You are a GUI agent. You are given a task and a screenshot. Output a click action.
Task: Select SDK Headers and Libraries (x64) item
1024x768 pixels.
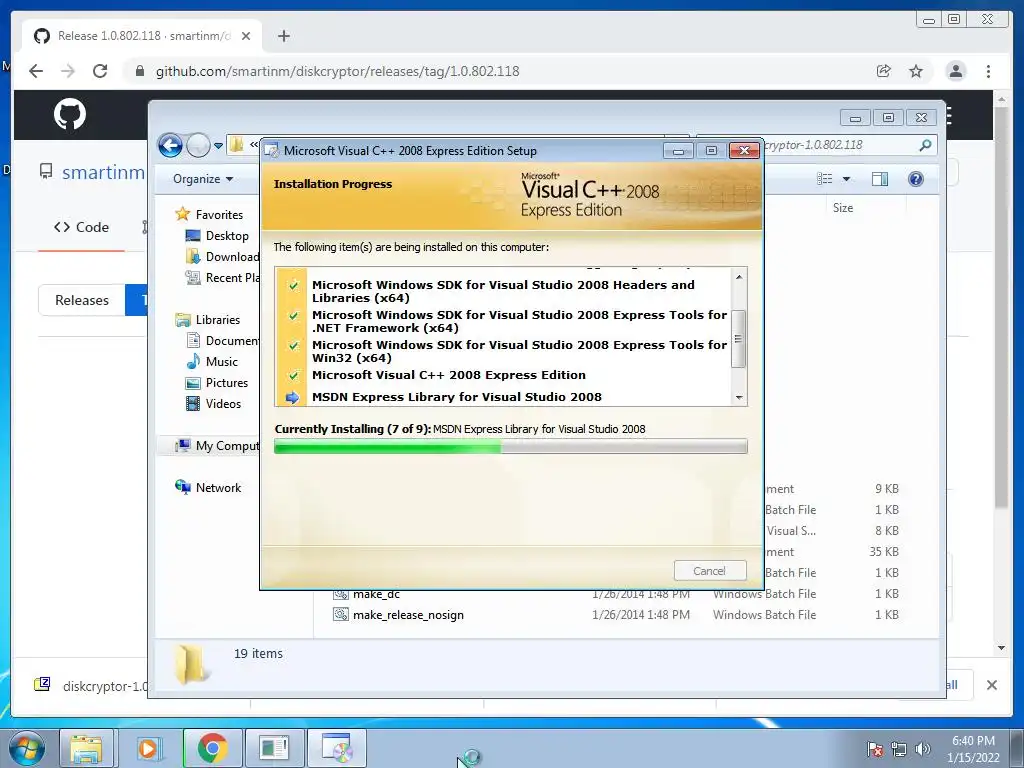tap(503, 291)
